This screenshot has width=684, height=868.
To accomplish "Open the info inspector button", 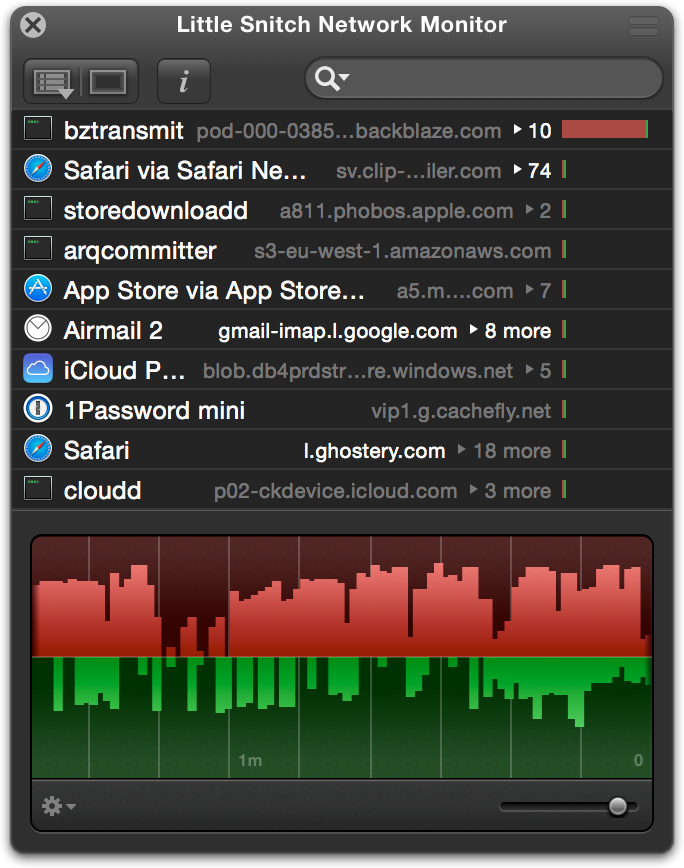I will (184, 81).
